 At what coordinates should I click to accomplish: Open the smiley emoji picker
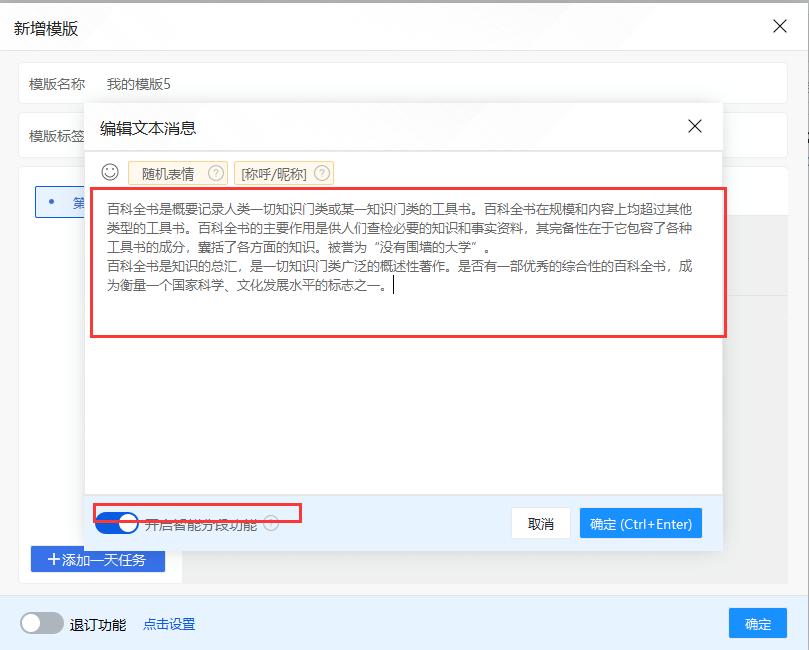tap(110, 172)
